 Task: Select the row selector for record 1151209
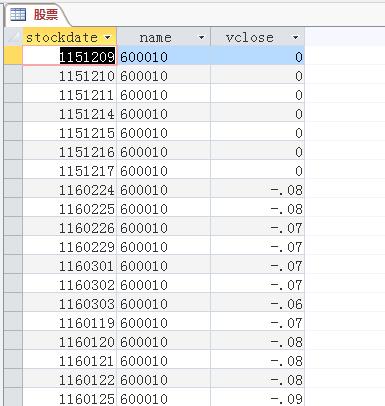[x=13, y=56]
